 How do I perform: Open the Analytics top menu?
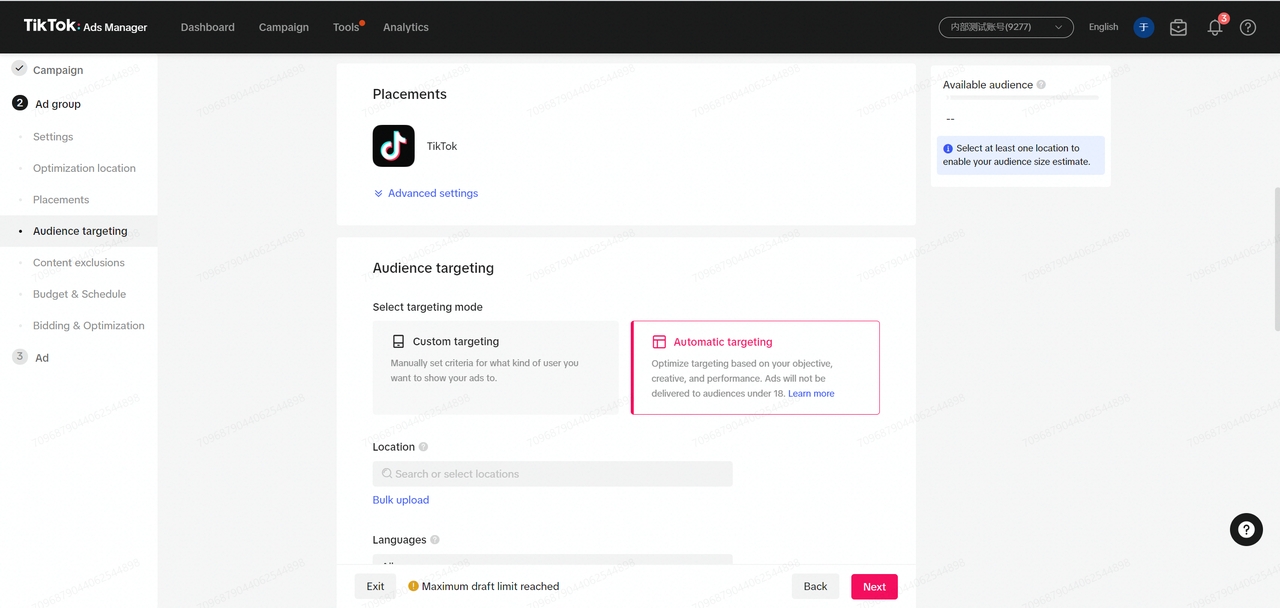[x=405, y=27]
